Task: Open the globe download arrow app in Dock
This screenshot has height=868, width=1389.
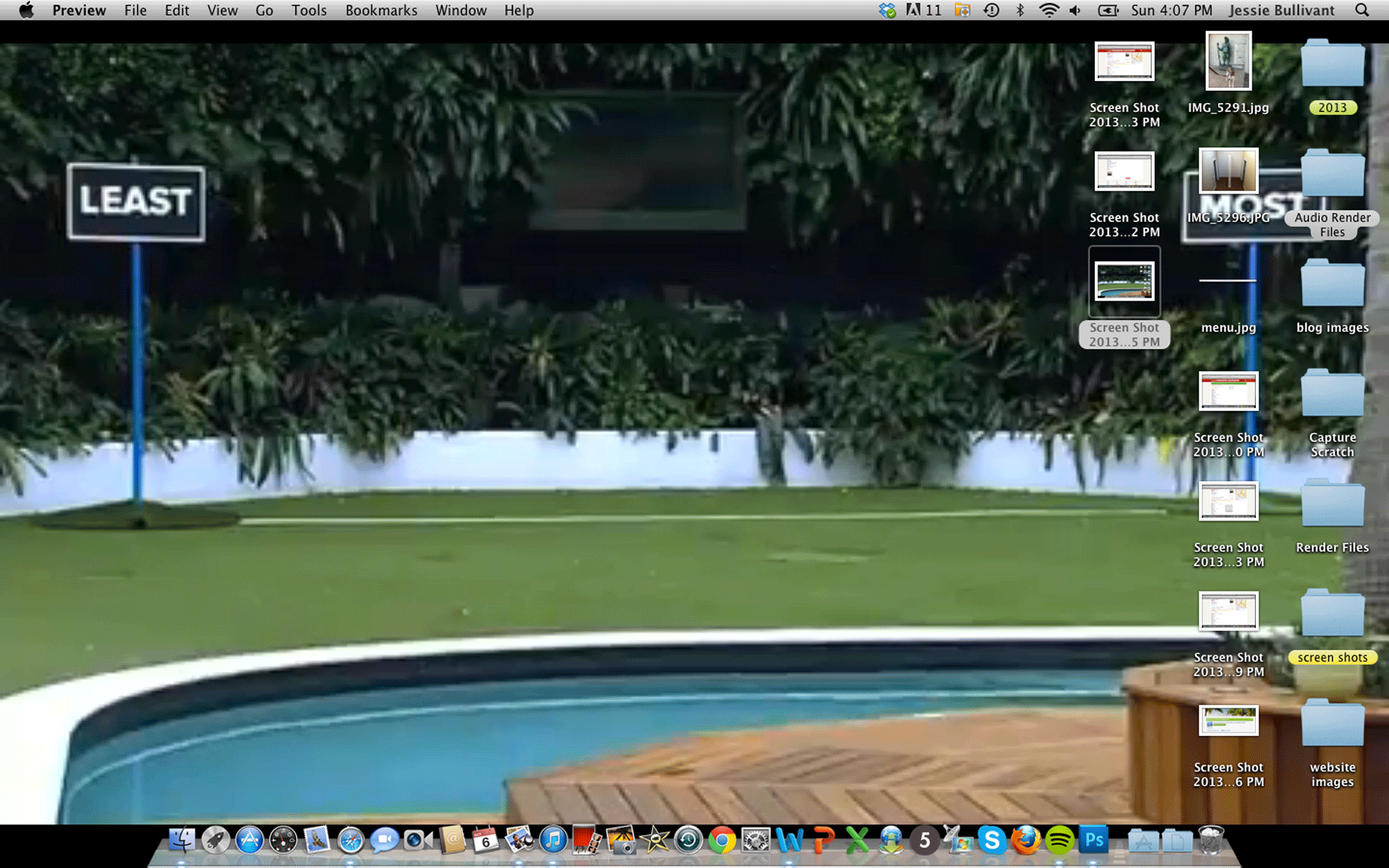Action: tap(891, 840)
